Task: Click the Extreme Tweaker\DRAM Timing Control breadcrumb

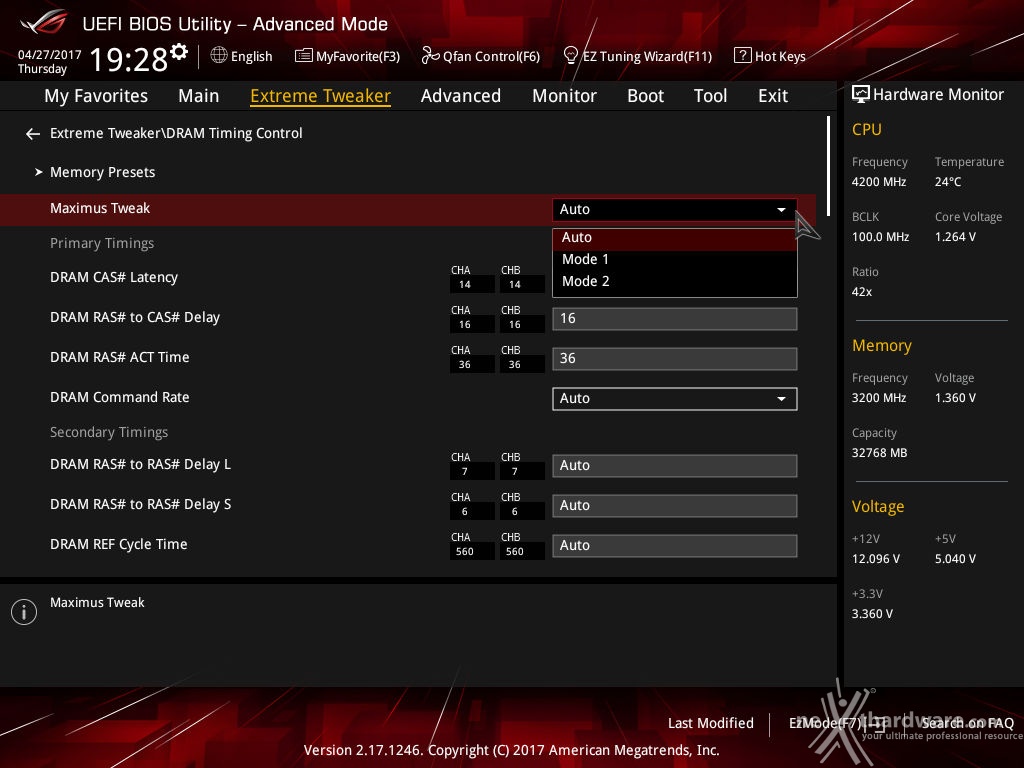Action: pos(176,133)
